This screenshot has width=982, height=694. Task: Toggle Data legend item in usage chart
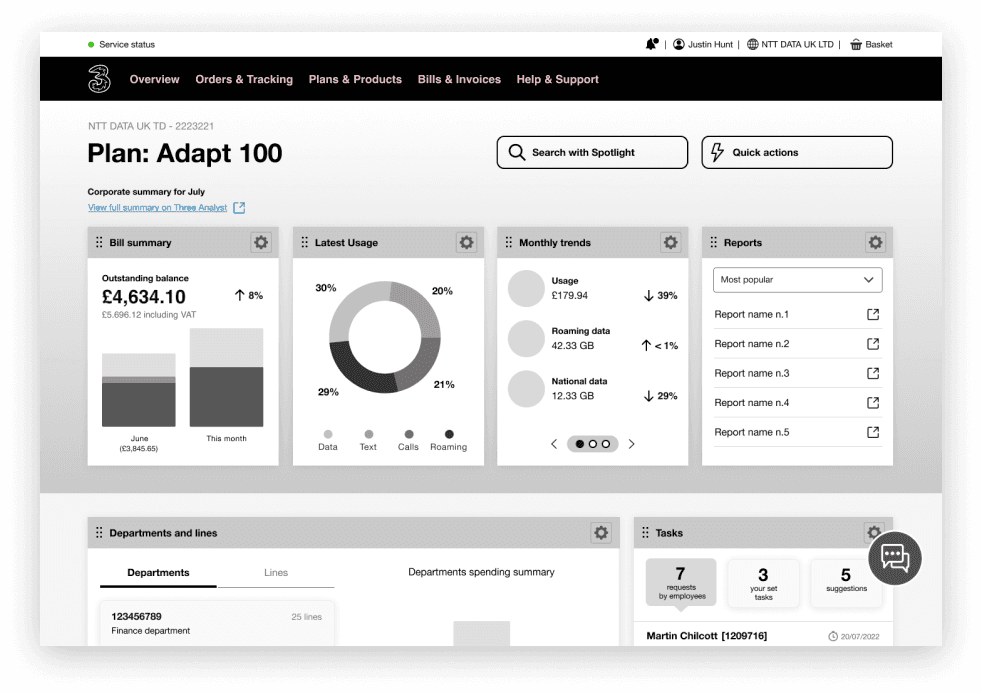[328, 440]
